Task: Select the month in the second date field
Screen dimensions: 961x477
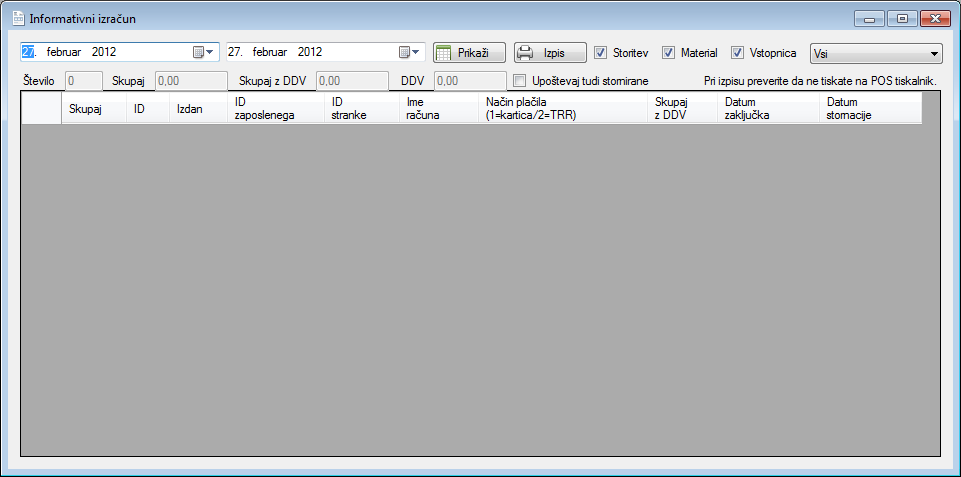Action: click(270, 52)
